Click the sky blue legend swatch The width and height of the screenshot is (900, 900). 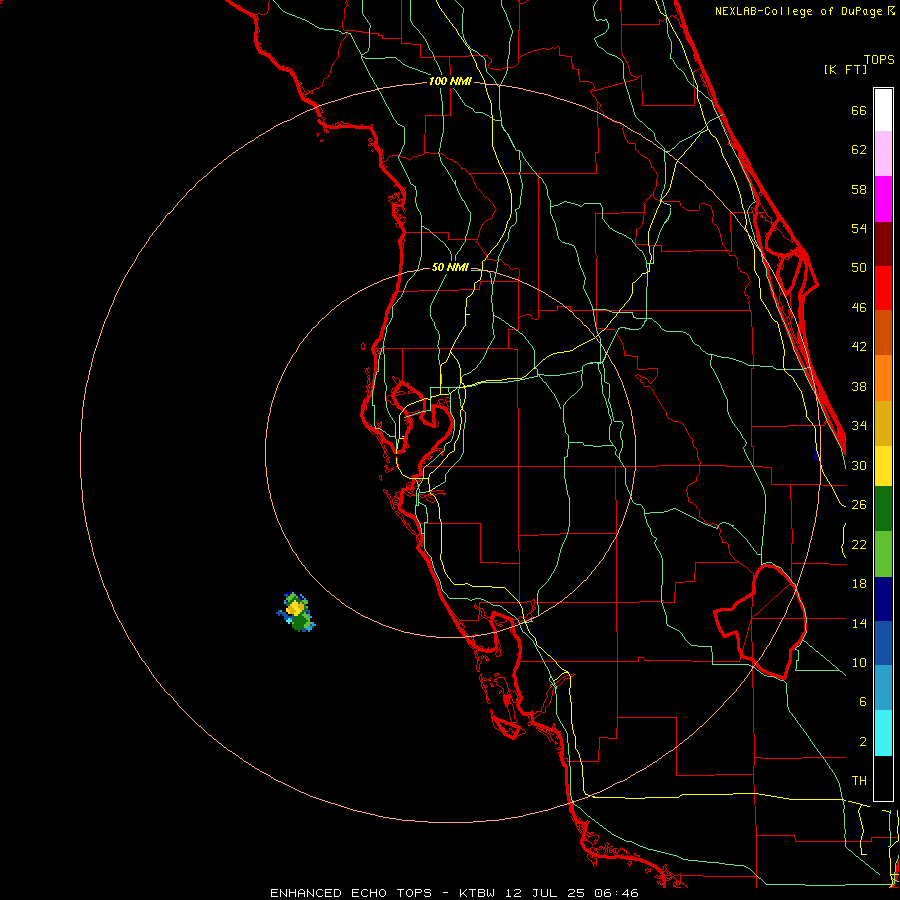click(883, 688)
